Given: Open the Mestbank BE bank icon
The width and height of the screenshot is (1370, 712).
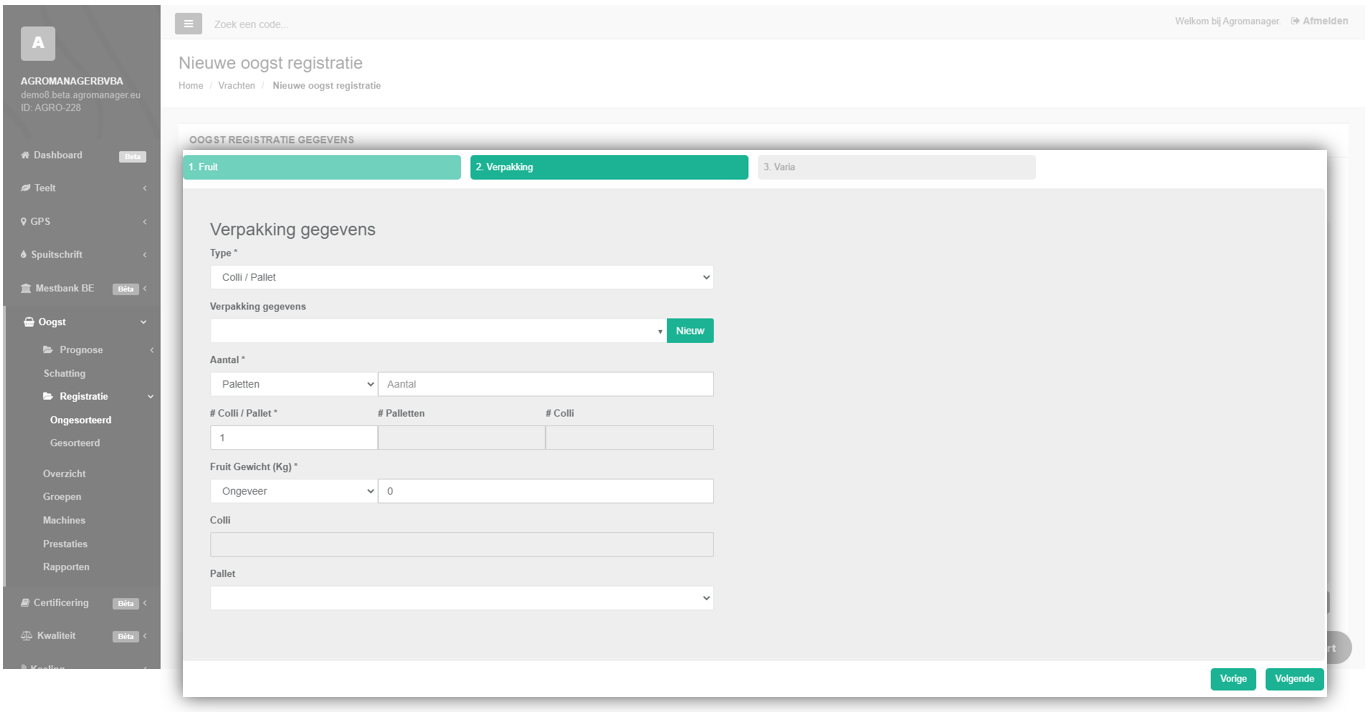Looking at the screenshot, I should [x=26, y=288].
